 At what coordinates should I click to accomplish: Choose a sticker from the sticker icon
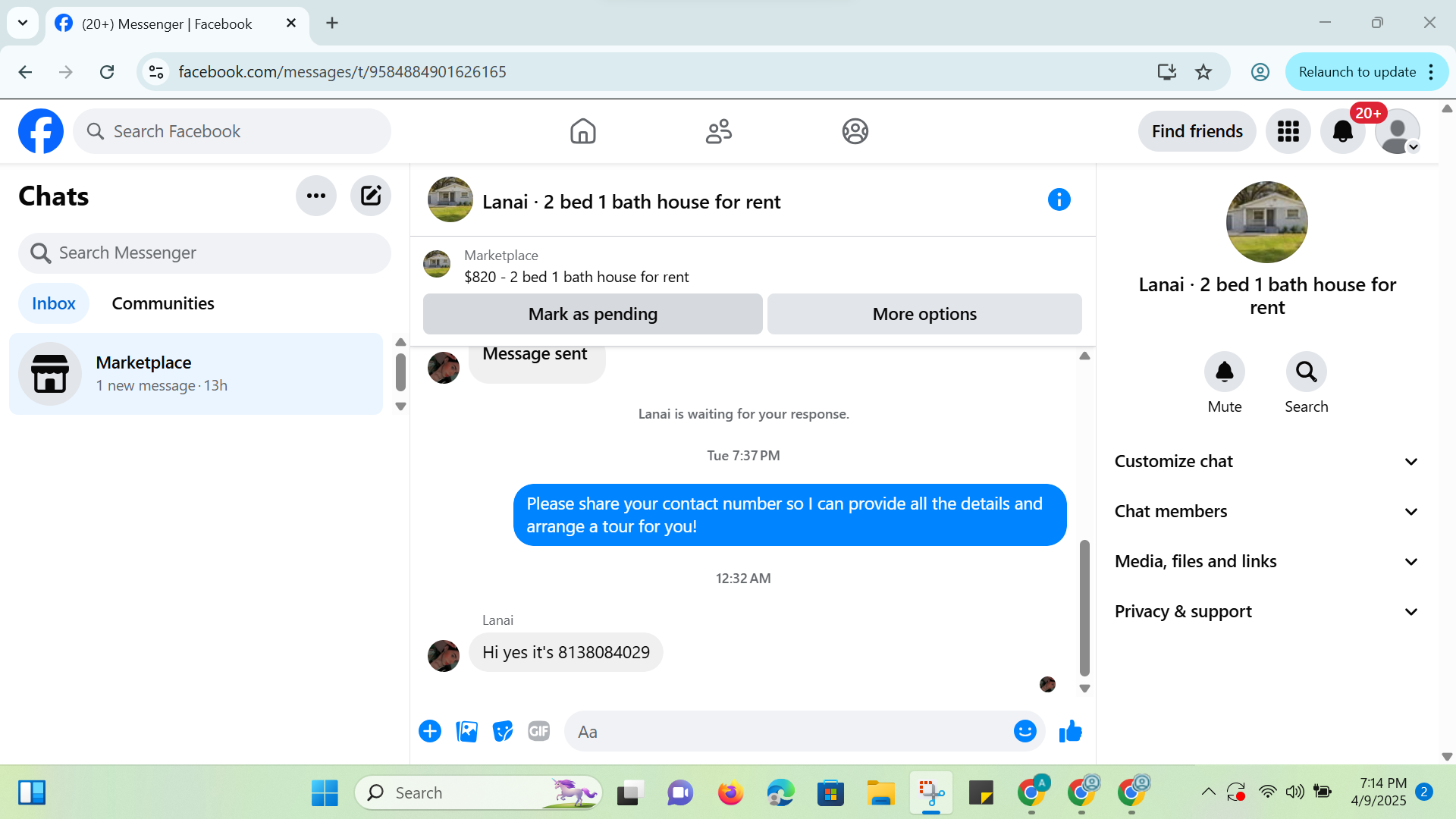[x=503, y=731]
